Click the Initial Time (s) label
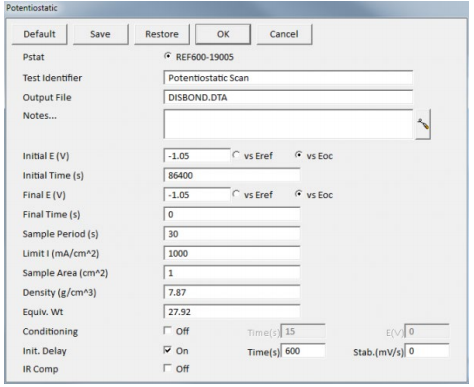474x387 pixels. pyautogui.click(x=53, y=176)
